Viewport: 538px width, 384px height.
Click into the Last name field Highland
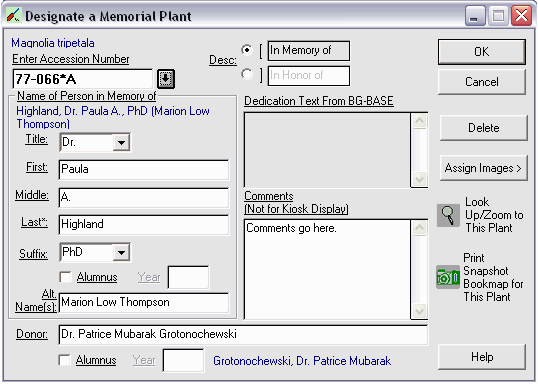(x=144, y=224)
